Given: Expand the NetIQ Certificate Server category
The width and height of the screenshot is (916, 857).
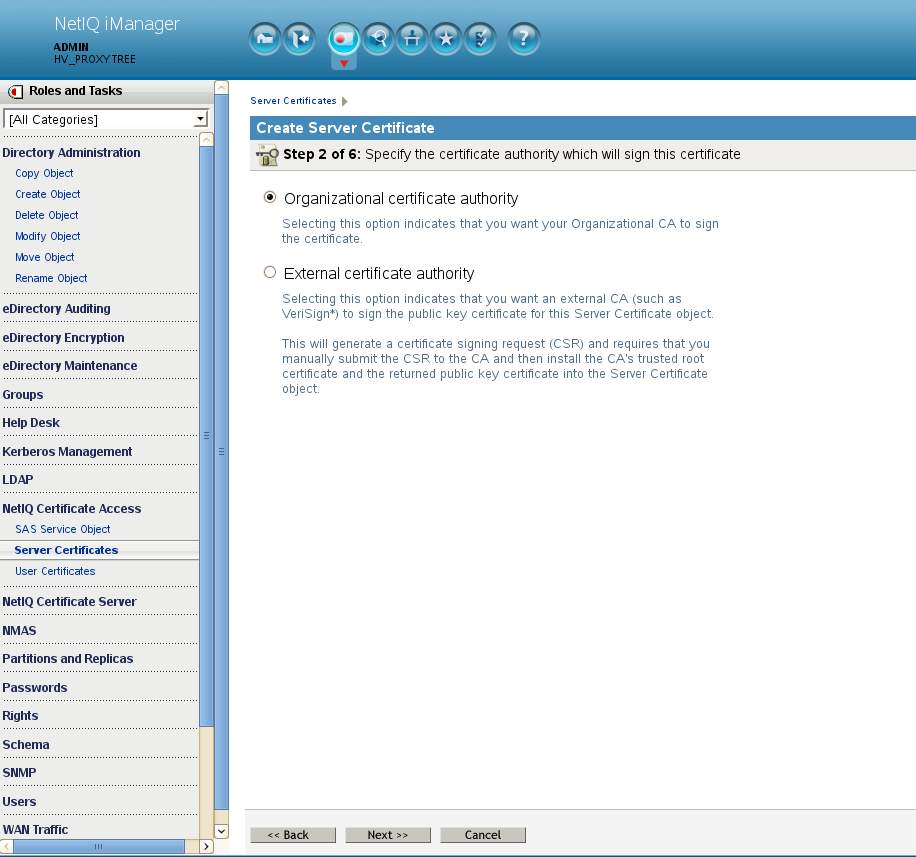Looking at the screenshot, I should [69, 602].
